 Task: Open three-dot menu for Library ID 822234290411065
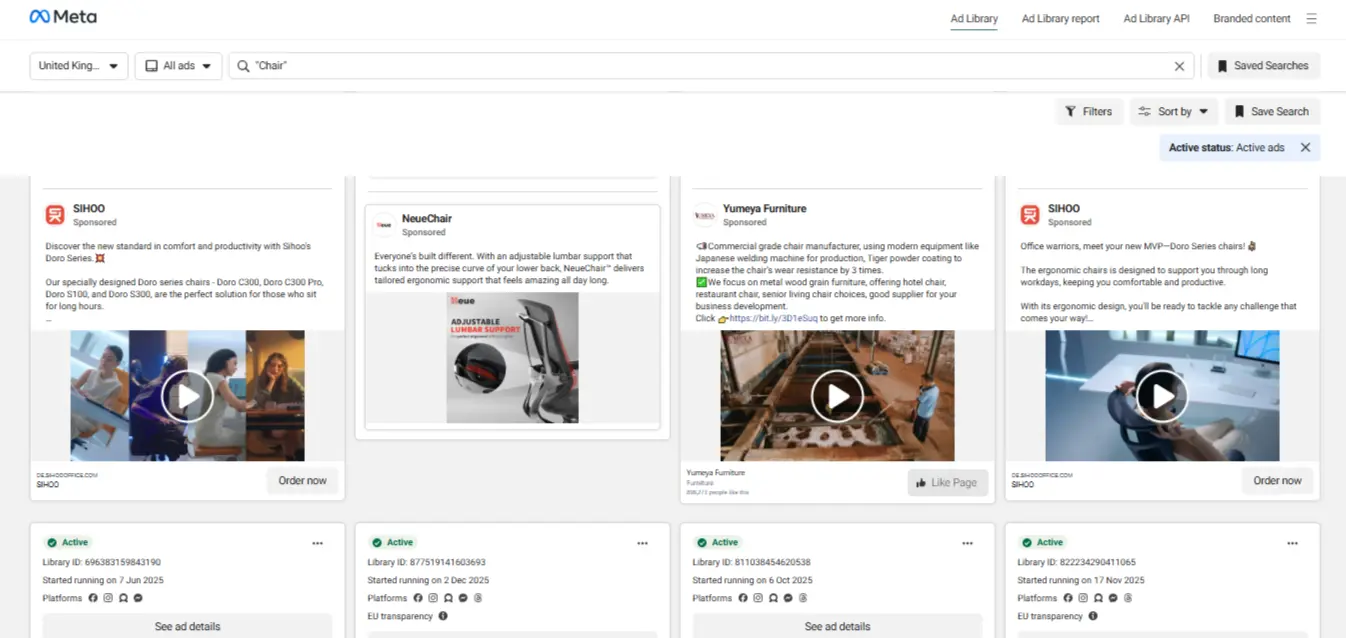pos(1292,543)
